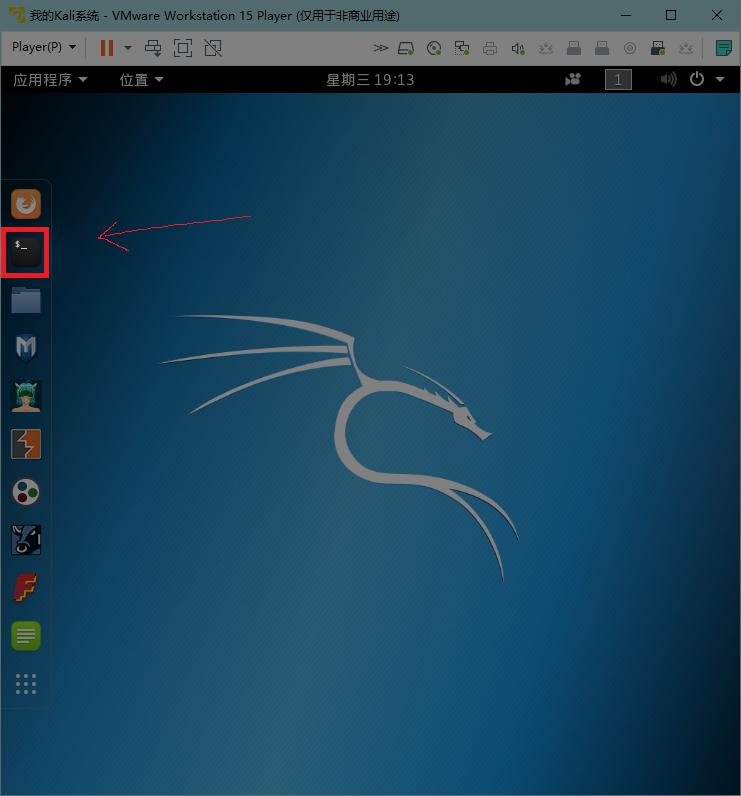Open Burp Suite from the dock
This screenshot has width=741, height=796.
26,444
